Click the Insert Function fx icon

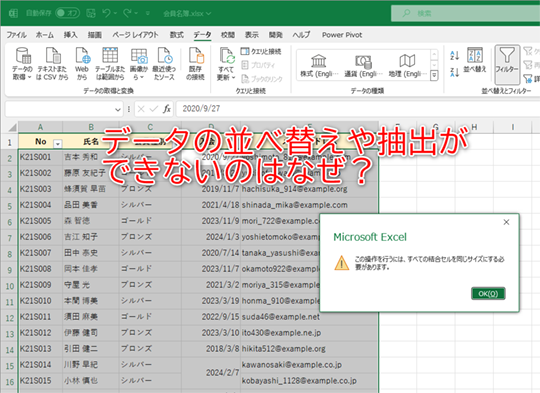[x=167, y=109]
